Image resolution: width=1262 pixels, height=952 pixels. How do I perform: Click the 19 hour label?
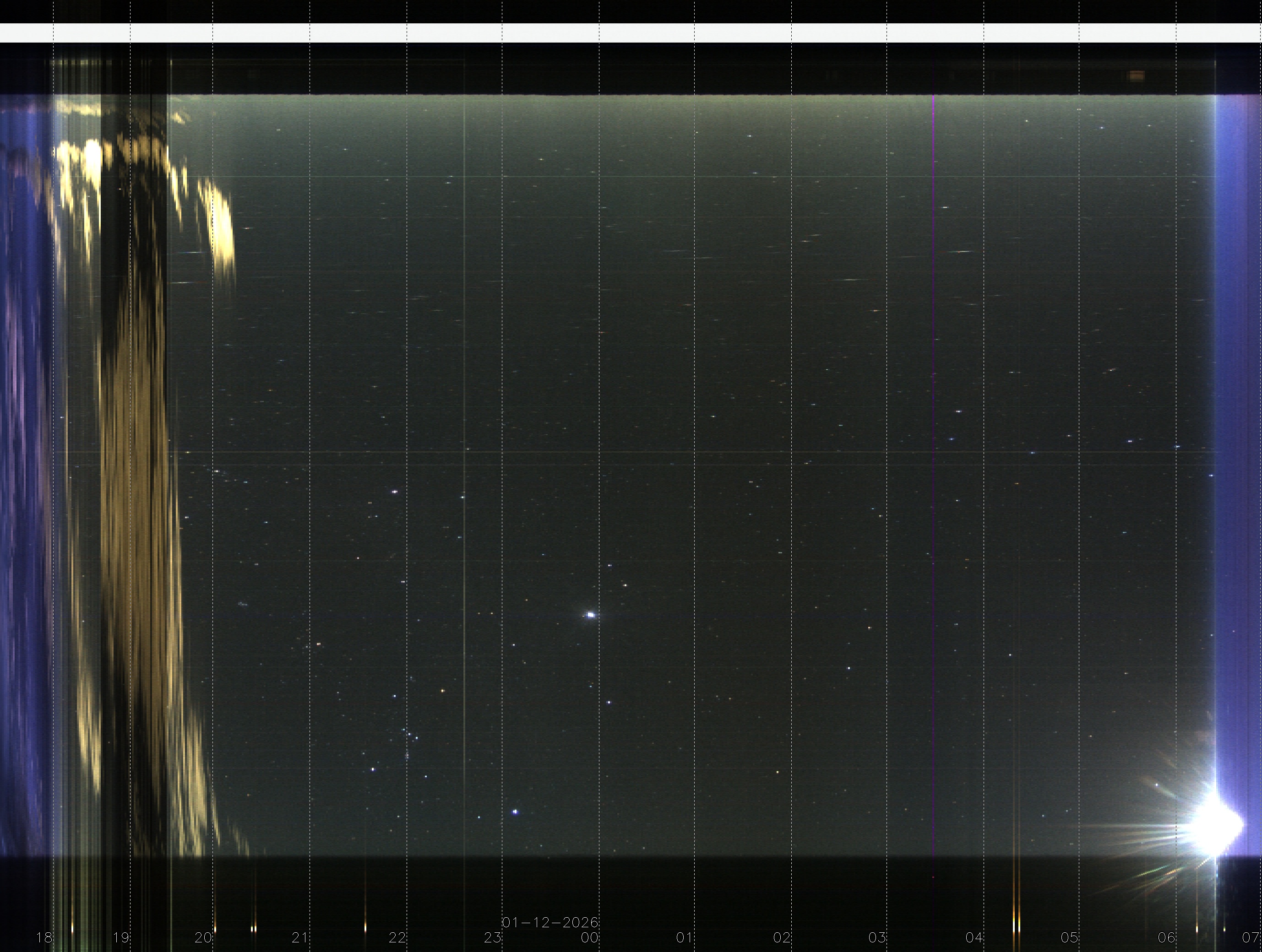(121, 937)
